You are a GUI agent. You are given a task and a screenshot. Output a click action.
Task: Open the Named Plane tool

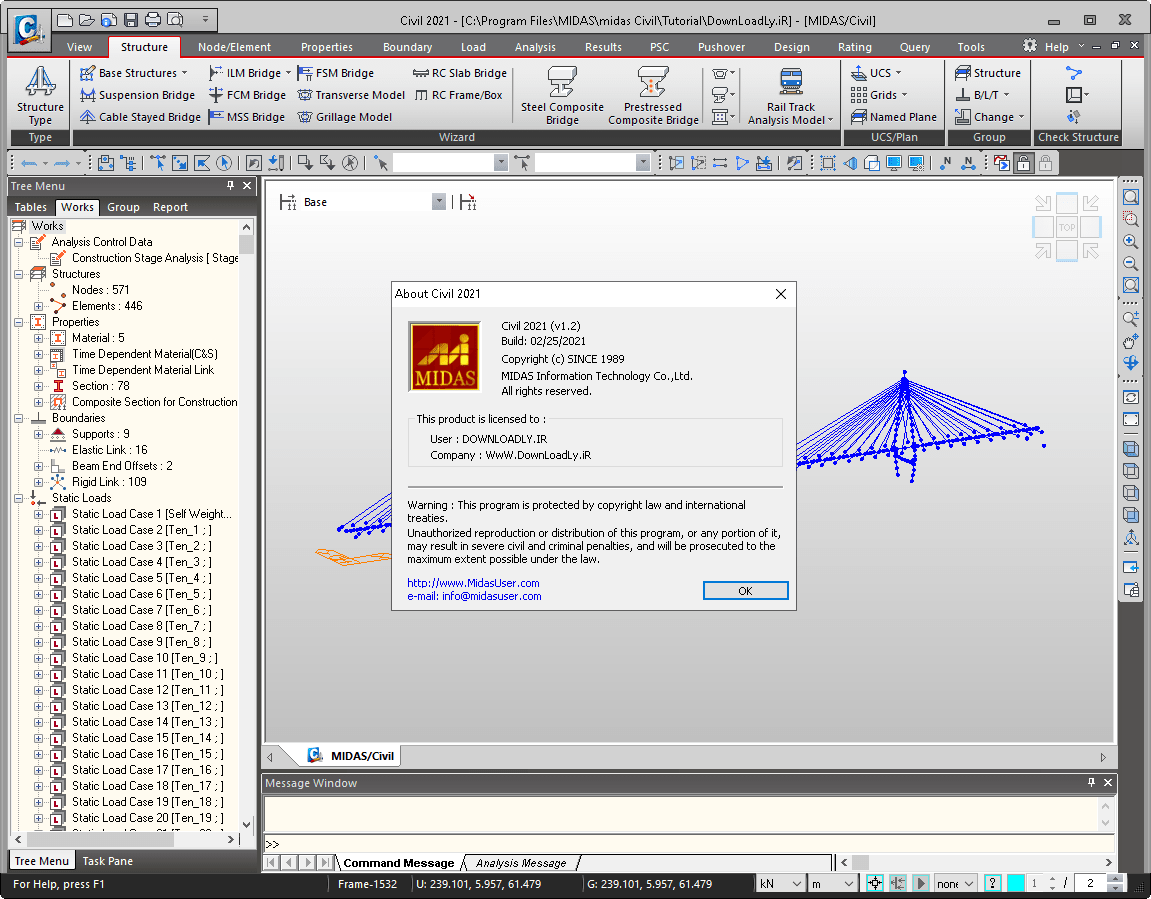(x=894, y=117)
